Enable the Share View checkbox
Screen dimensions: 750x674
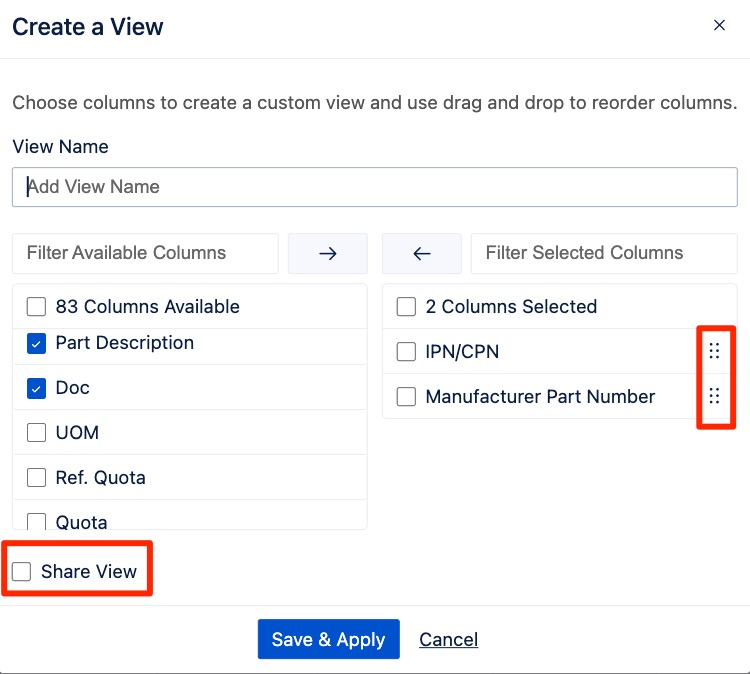click(x=22, y=572)
